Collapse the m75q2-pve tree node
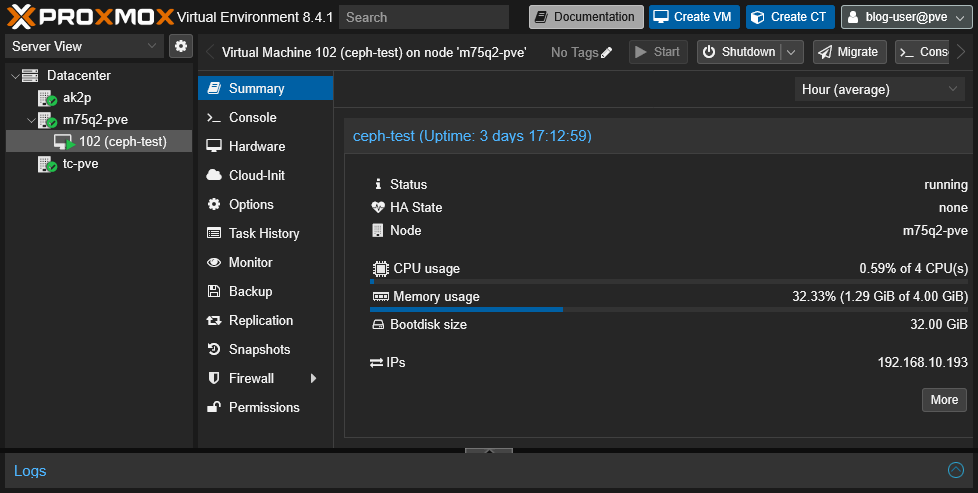The height and width of the screenshot is (493, 978). pos(32,120)
